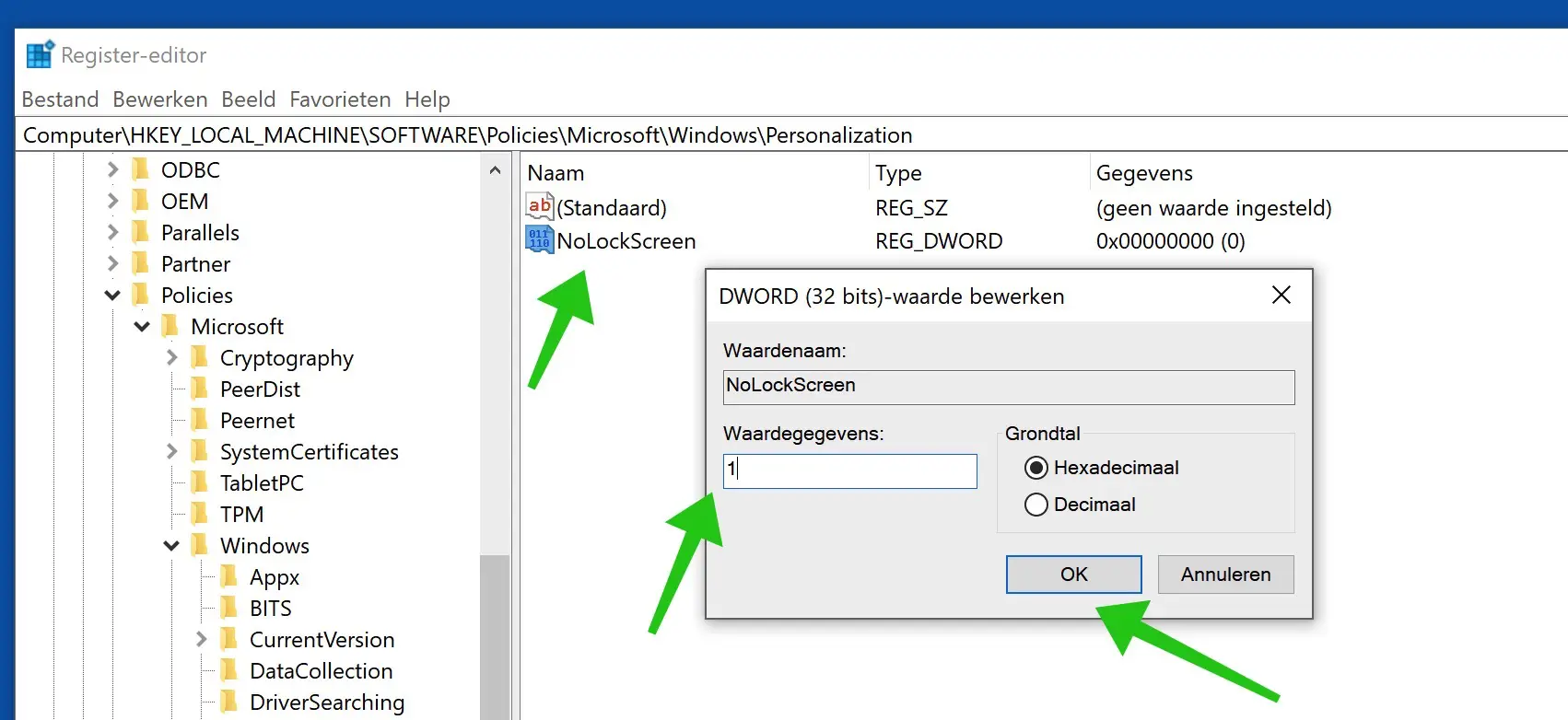Click the DataCollection folder icon
This screenshot has width=1568, height=720.
pos(229,670)
